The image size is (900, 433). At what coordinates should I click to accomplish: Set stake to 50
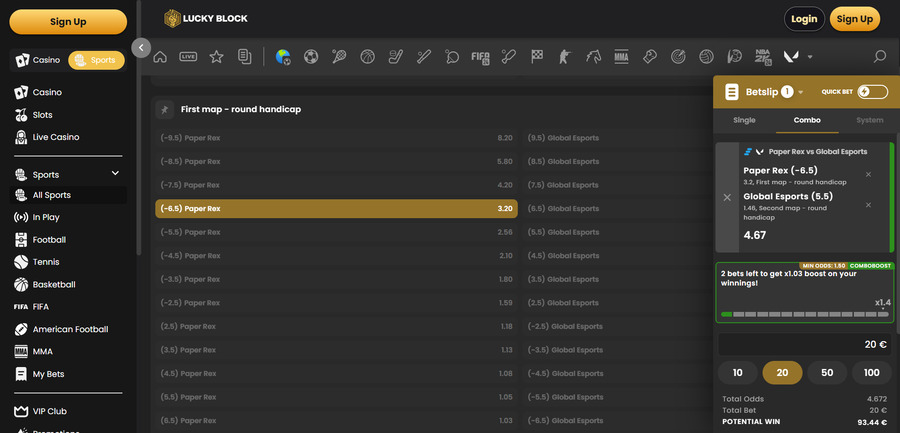827,373
